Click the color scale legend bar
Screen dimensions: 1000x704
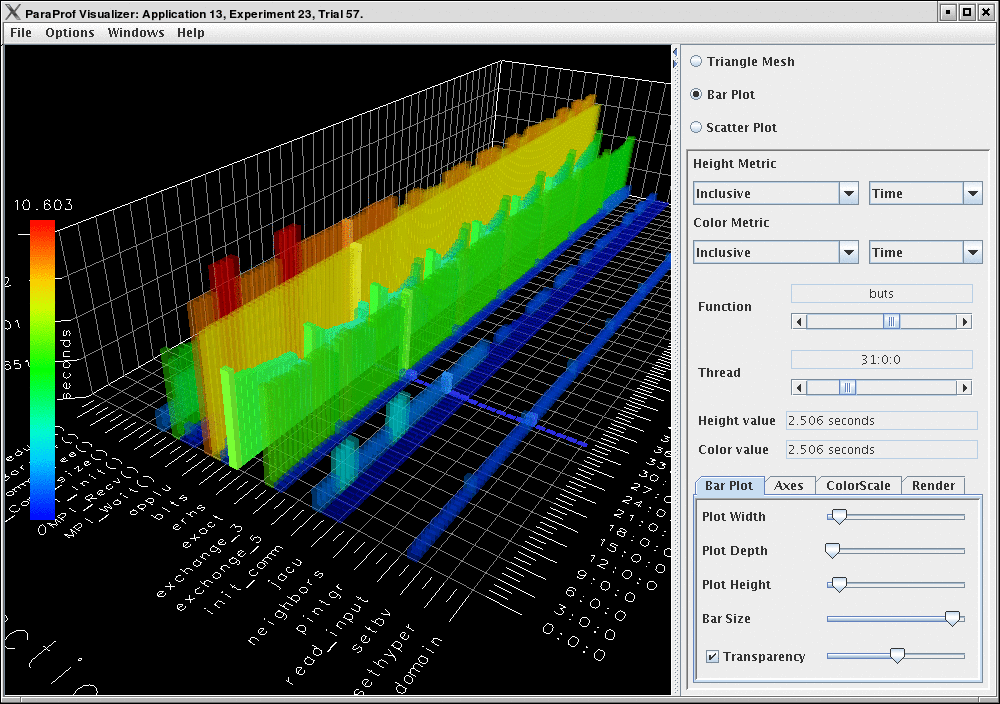[42, 370]
